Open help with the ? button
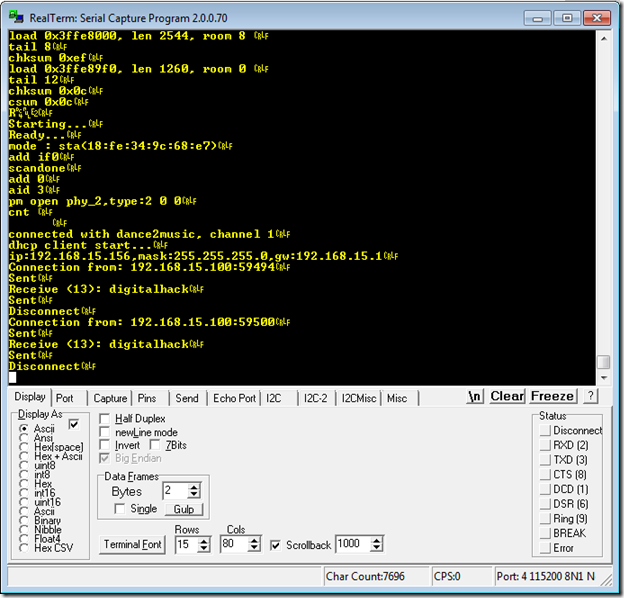 (591, 396)
